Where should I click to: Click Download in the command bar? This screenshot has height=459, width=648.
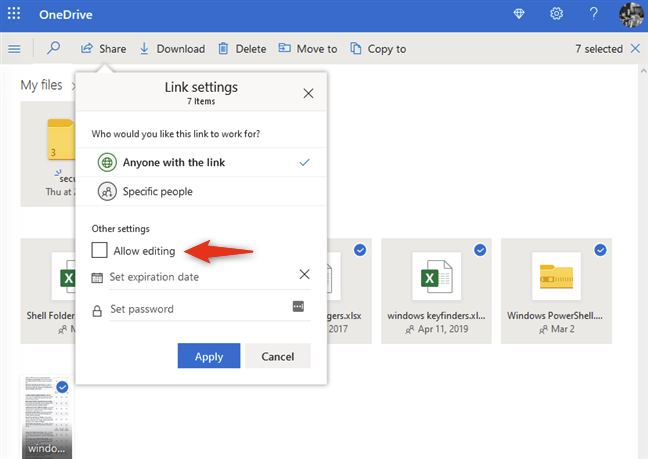click(x=172, y=49)
